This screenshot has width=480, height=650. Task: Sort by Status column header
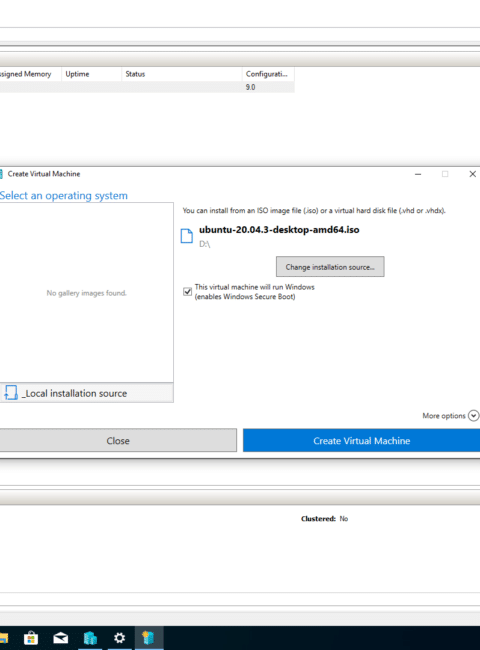pyautogui.click(x=182, y=74)
